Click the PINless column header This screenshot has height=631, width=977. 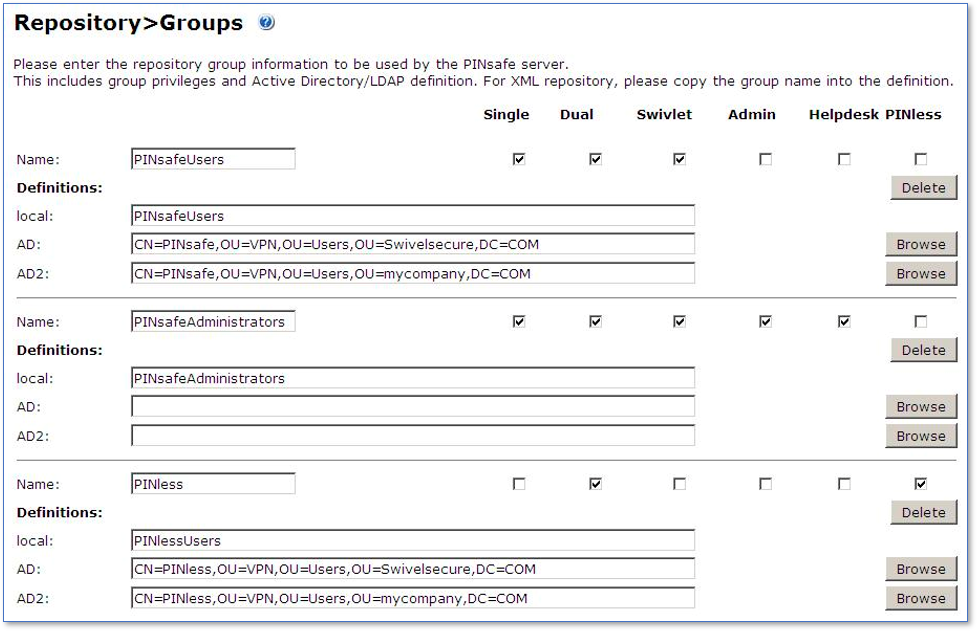913,115
